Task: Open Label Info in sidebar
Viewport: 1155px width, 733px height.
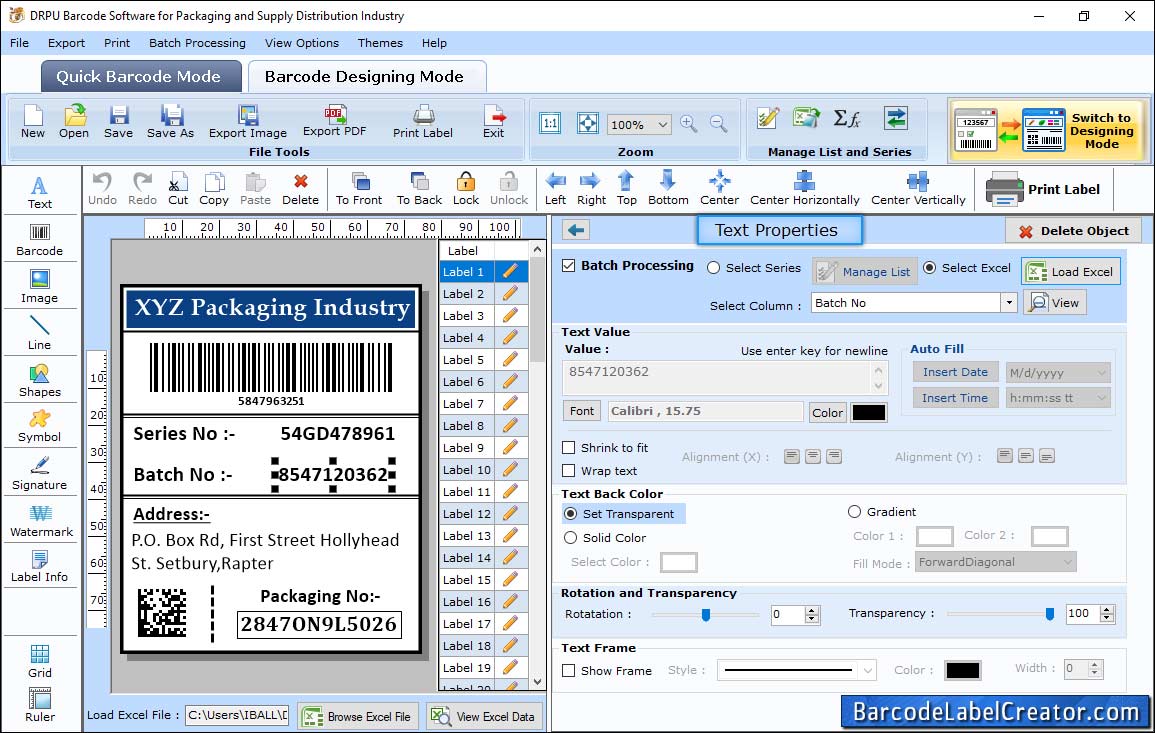Action: click(x=40, y=567)
